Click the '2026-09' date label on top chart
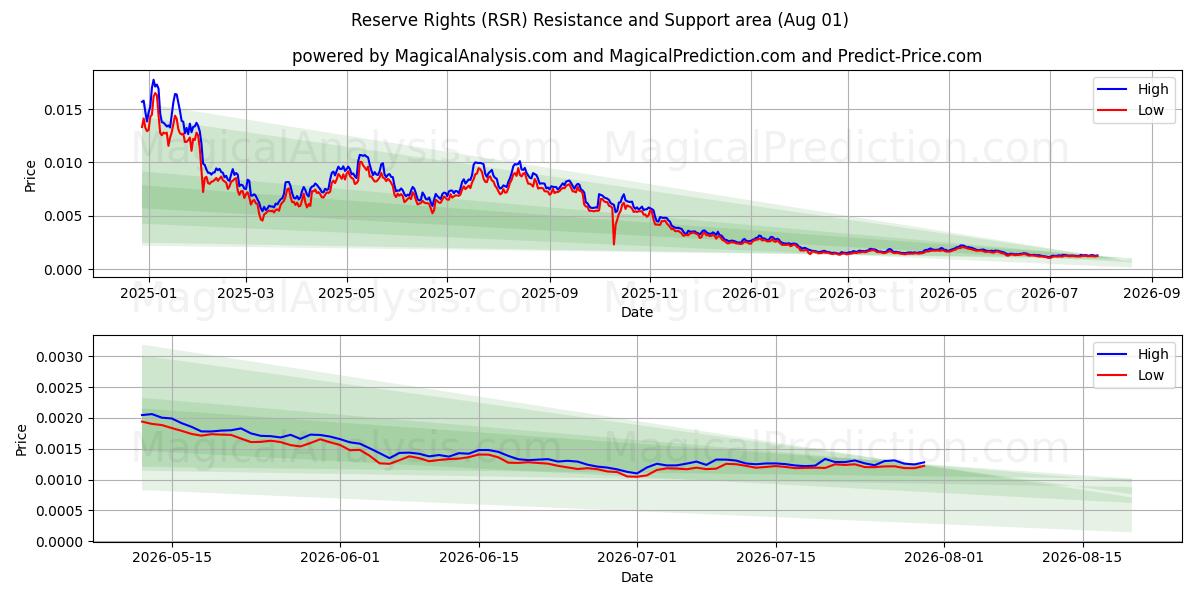 pyautogui.click(x=1152, y=293)
